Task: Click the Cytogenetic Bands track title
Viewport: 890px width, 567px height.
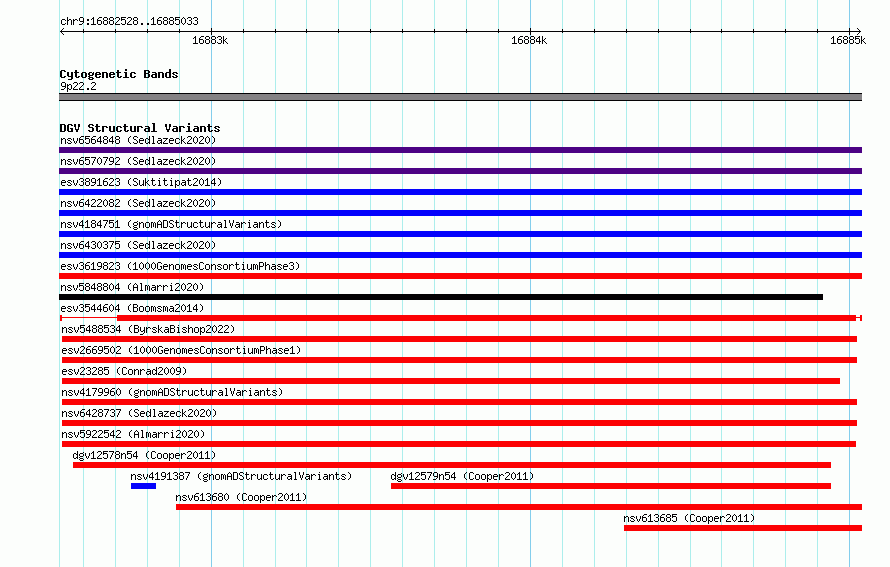Action: pyautogui.click(x=119, y=74)
